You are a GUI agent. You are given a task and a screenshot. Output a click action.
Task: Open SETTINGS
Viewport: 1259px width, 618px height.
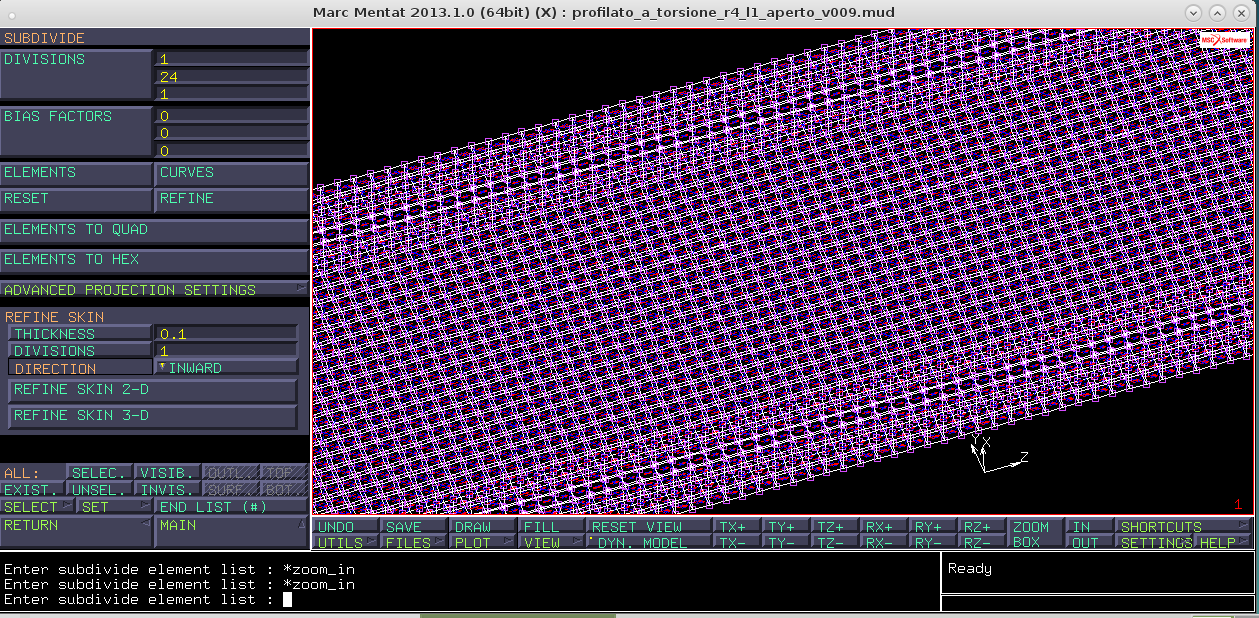pos(1157,542)
